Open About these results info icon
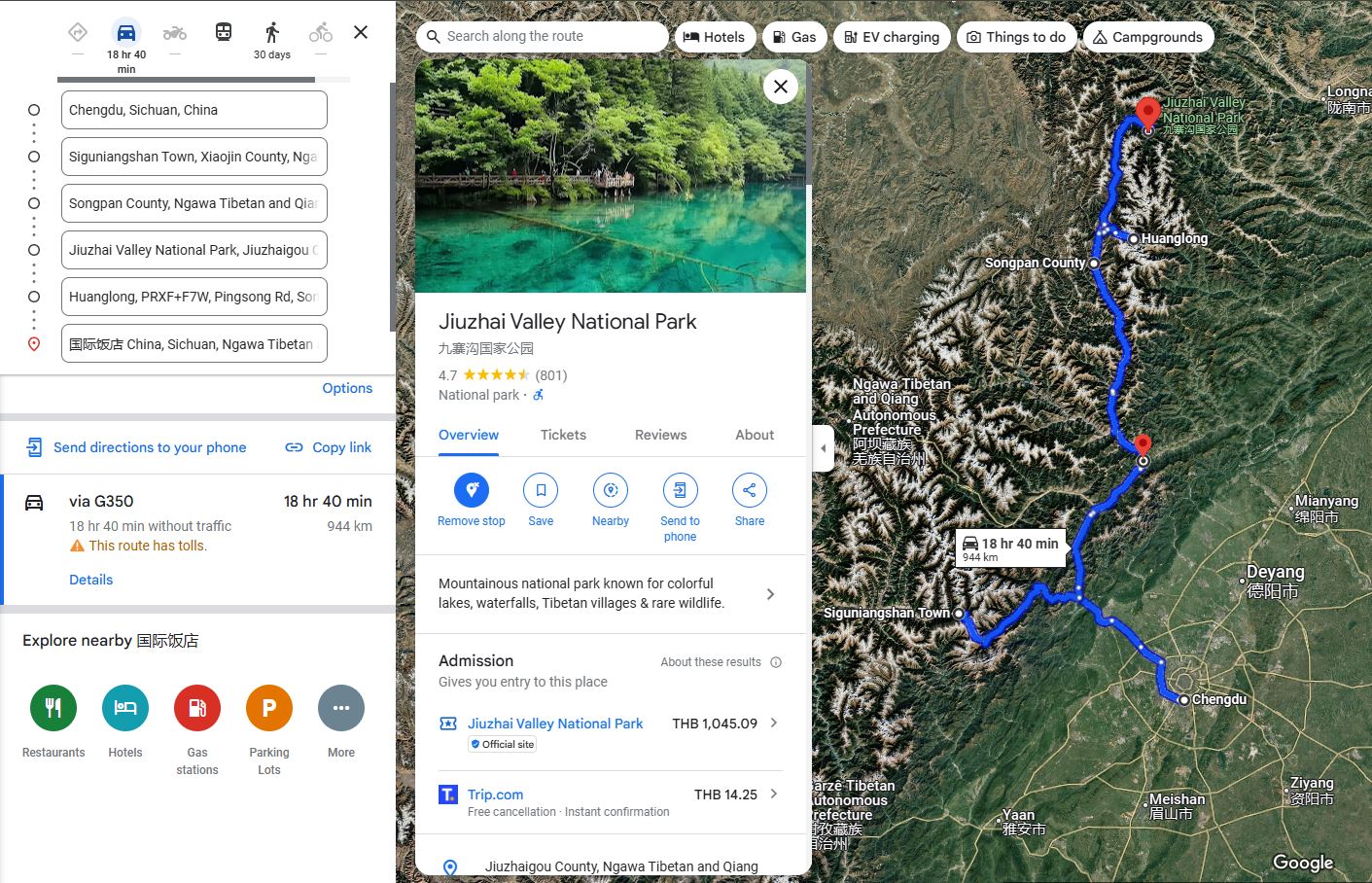 (776, 662)
